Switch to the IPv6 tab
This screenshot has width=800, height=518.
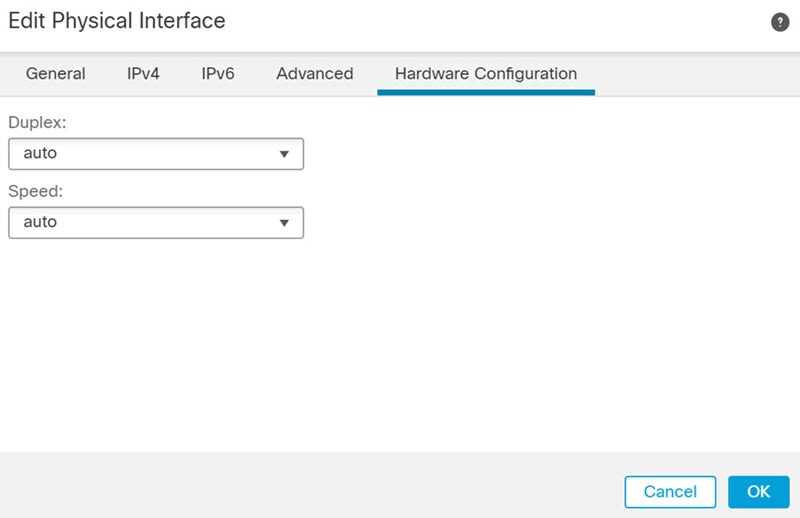[x=218, y=73]
